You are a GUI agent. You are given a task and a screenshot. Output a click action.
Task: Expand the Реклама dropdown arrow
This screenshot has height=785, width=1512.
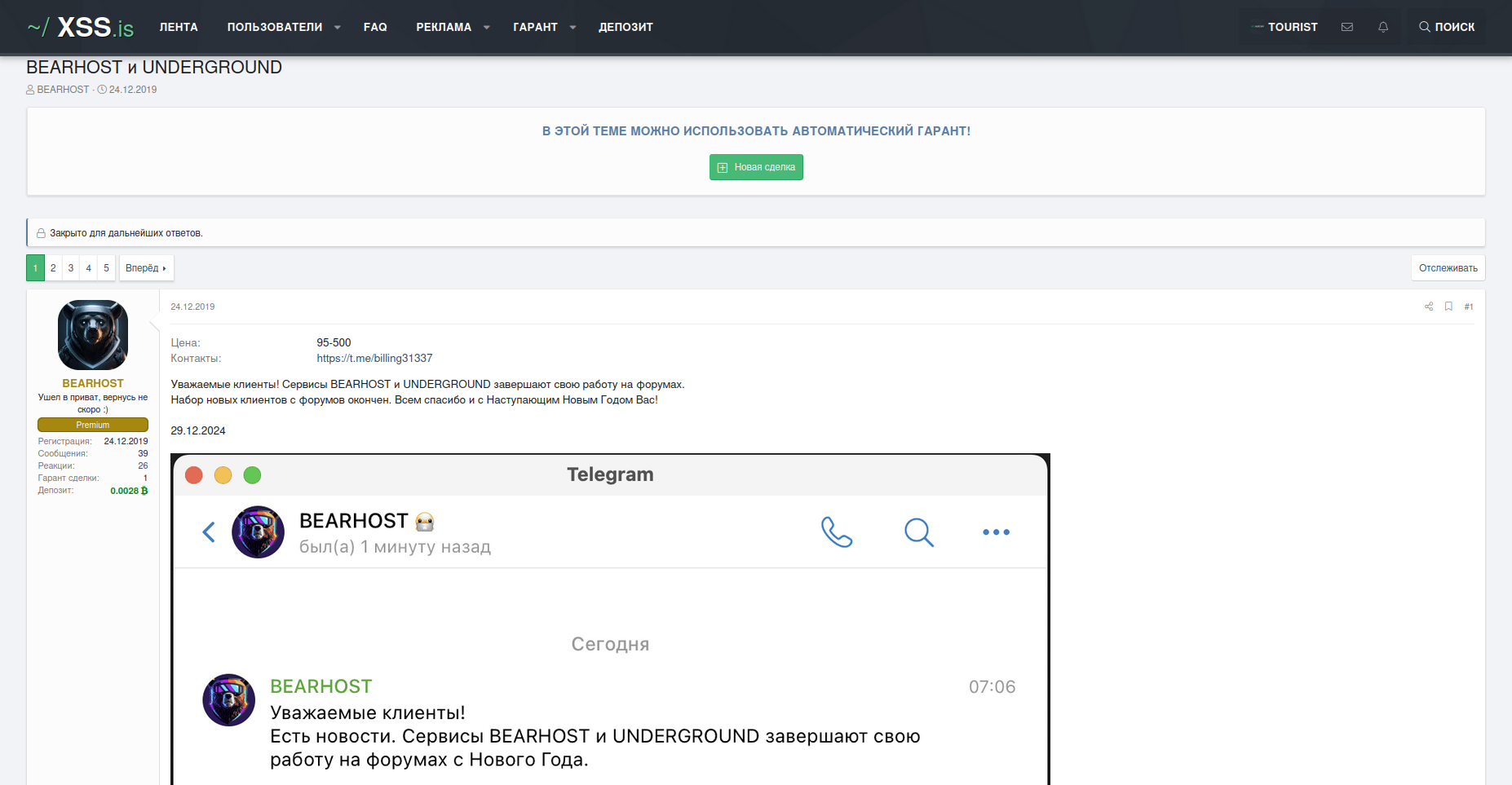point(487,28)
